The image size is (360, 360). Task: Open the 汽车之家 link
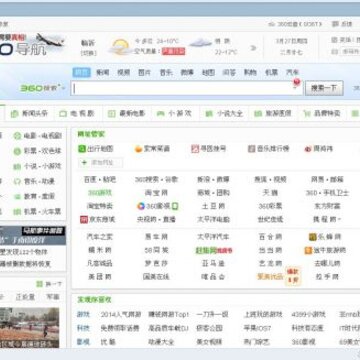[100, 237]
